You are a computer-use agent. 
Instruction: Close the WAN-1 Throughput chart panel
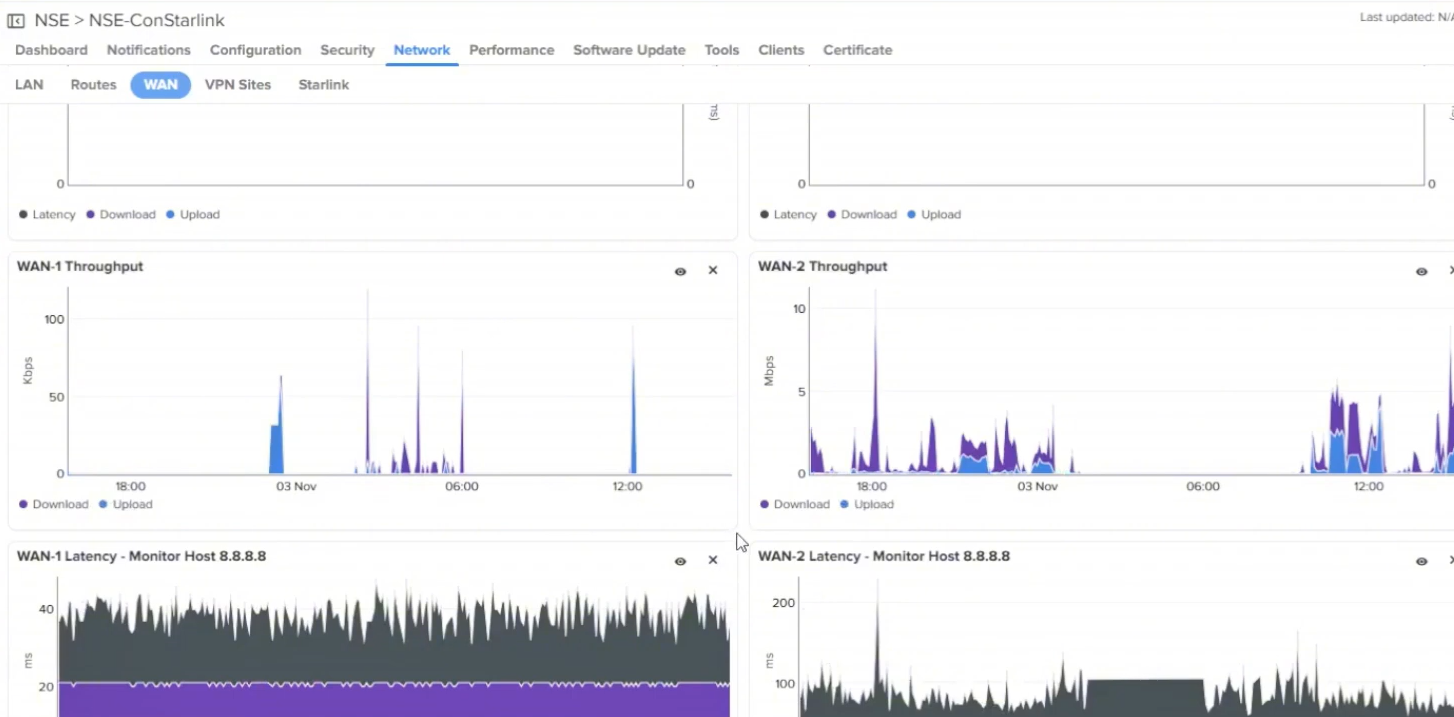(x=713, y=271)
